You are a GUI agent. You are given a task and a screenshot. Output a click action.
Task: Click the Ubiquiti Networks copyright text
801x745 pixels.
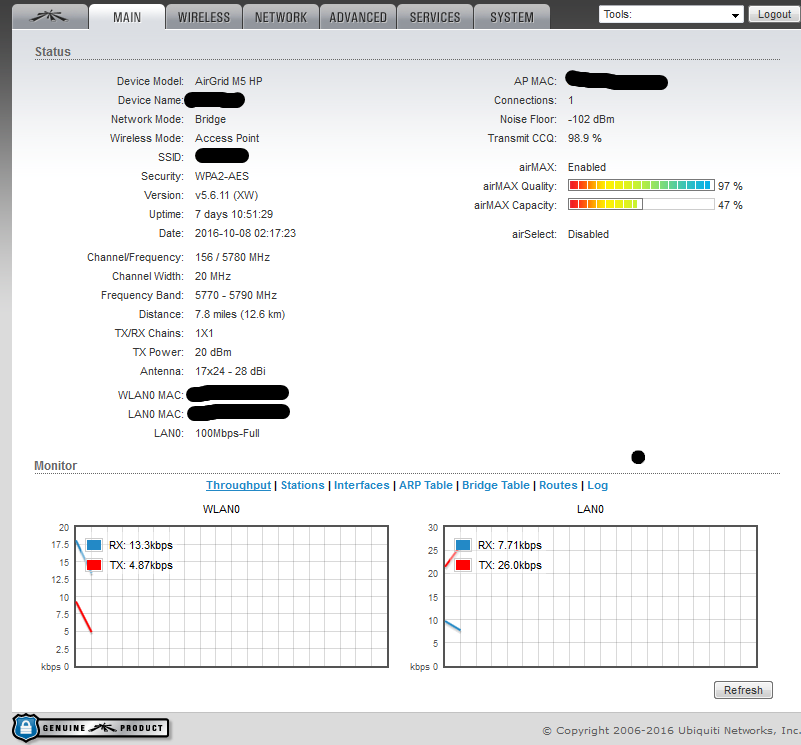(x=671, y=730)
